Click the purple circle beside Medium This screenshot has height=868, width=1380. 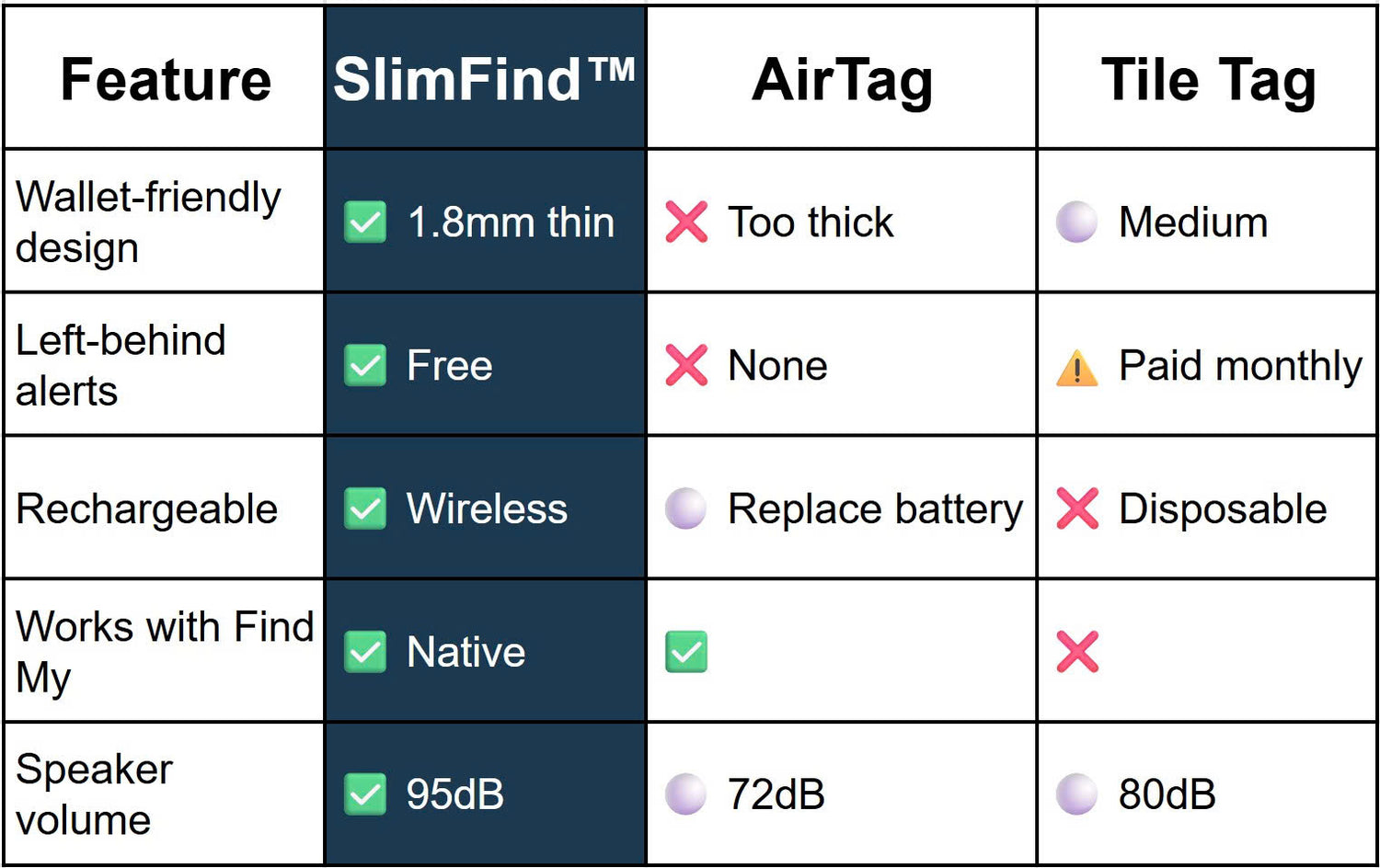1076,222
